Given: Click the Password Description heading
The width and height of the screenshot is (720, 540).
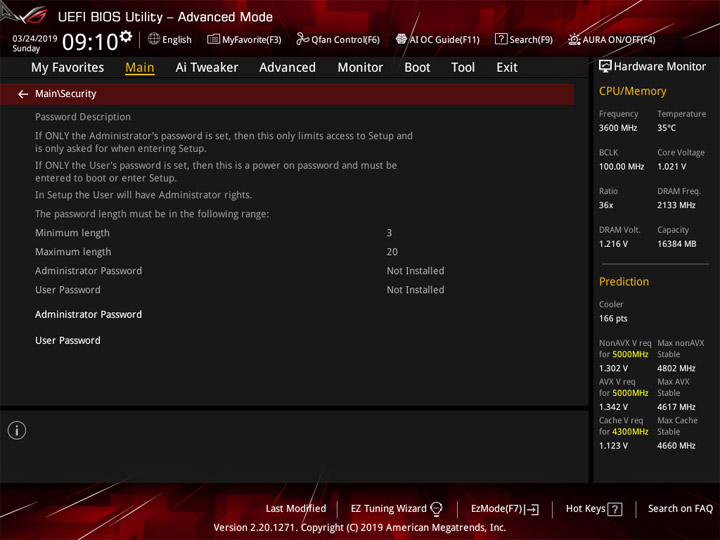Looking at the screenshot, I should [83, 117].
